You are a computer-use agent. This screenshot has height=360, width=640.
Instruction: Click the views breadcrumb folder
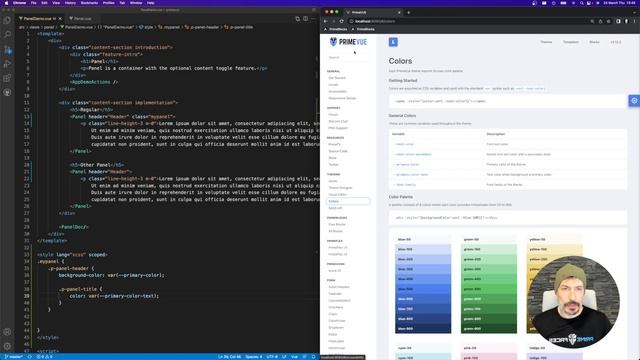tap(34, 27)
